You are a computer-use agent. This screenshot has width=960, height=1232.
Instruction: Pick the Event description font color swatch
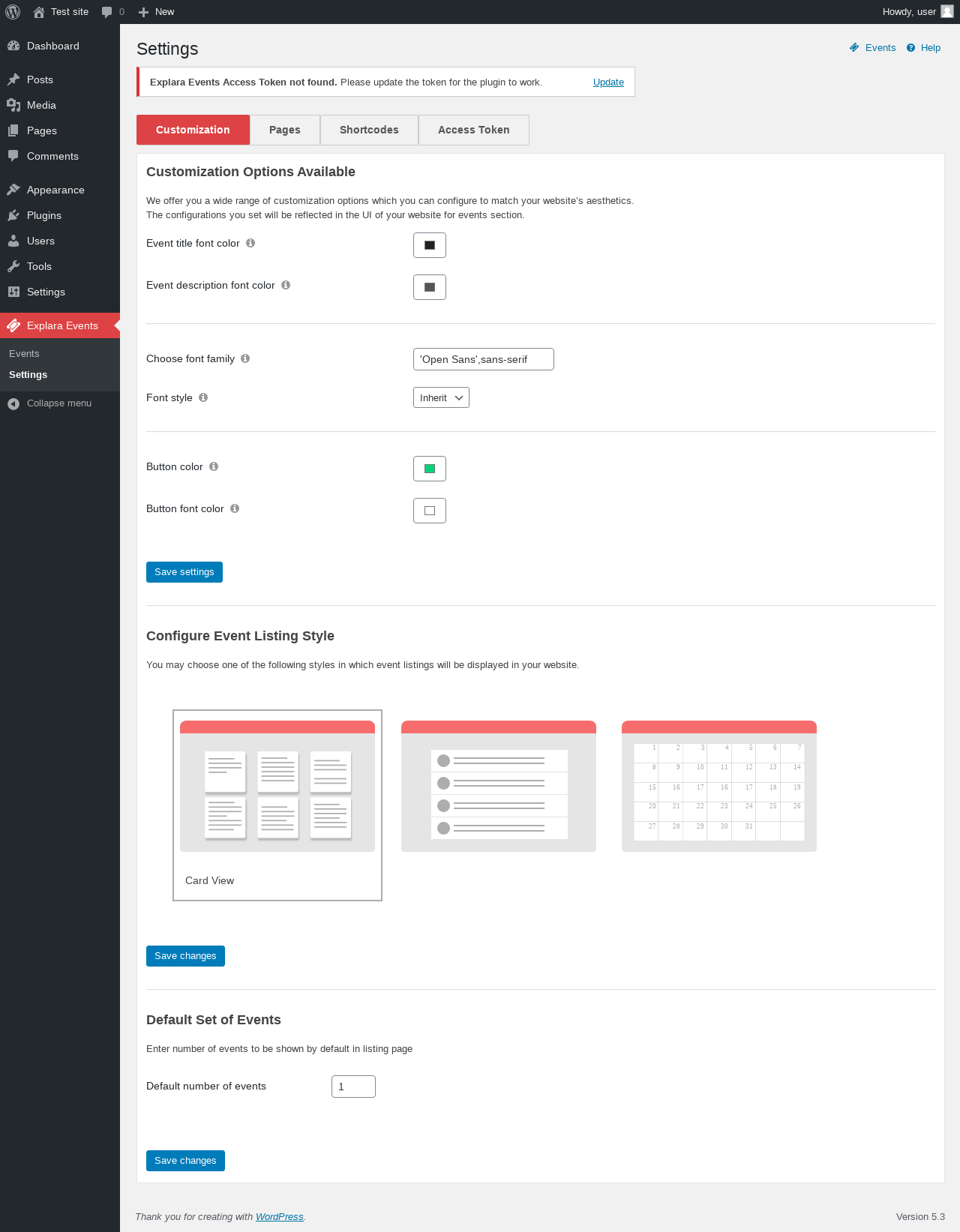point(430,287)
